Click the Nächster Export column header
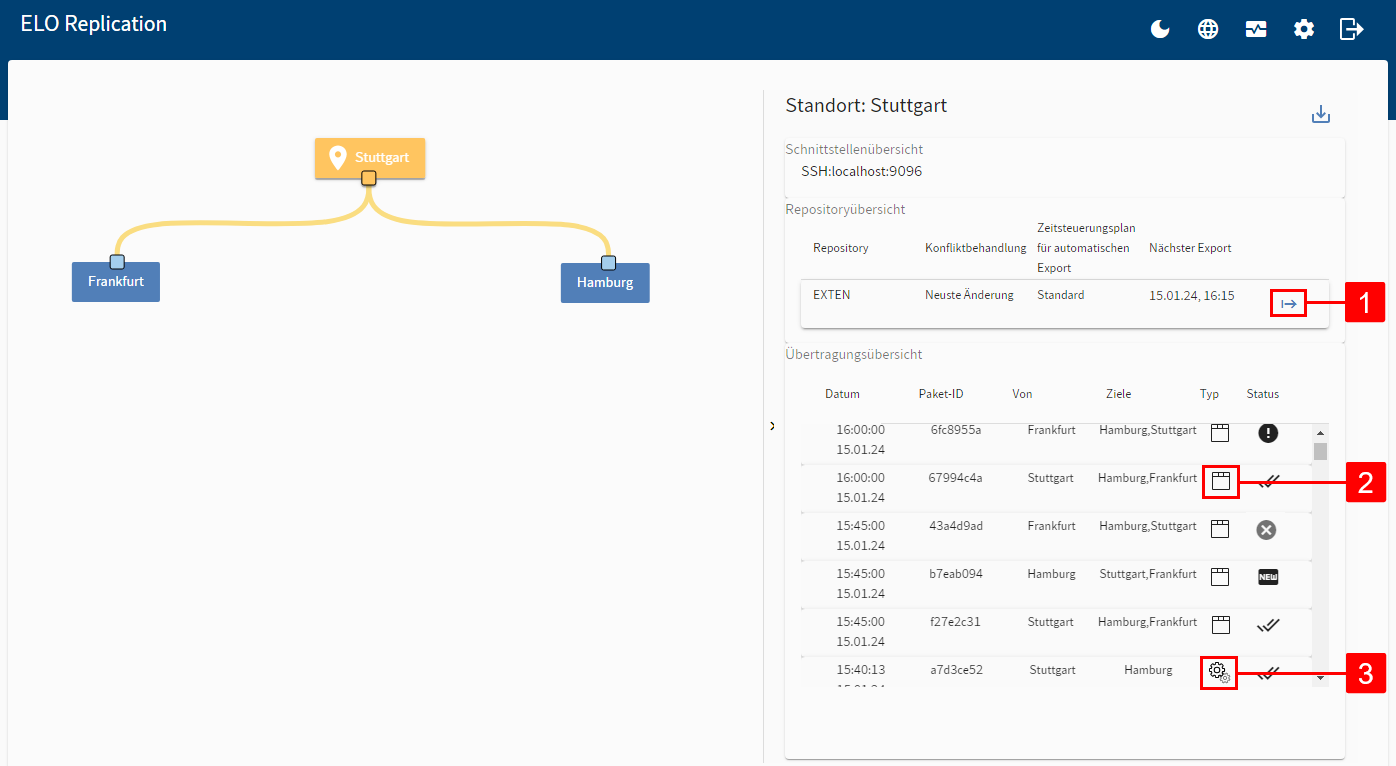 click(1190, 248)
